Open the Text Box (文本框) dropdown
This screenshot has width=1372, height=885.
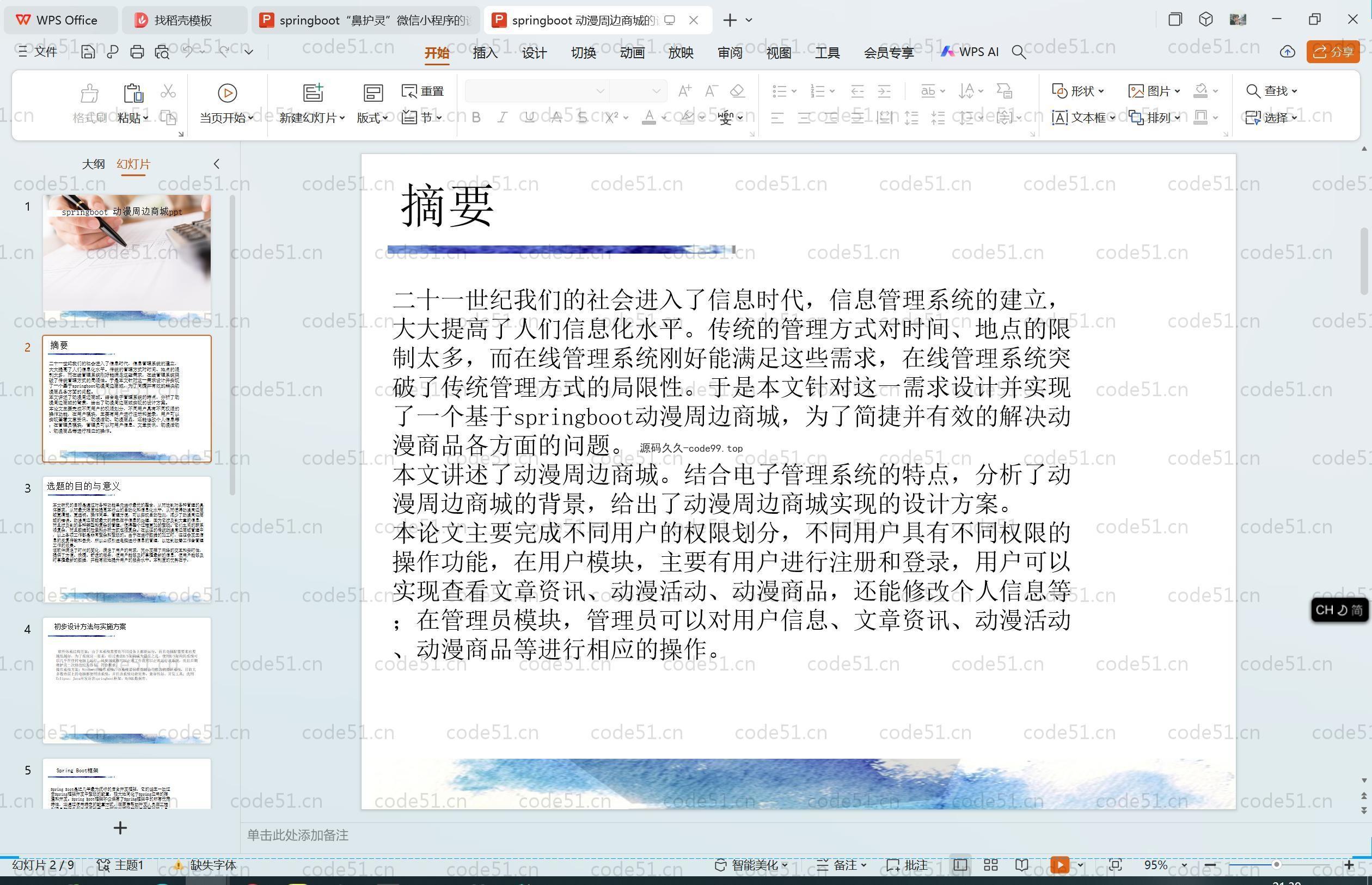tap(1083, 118)
